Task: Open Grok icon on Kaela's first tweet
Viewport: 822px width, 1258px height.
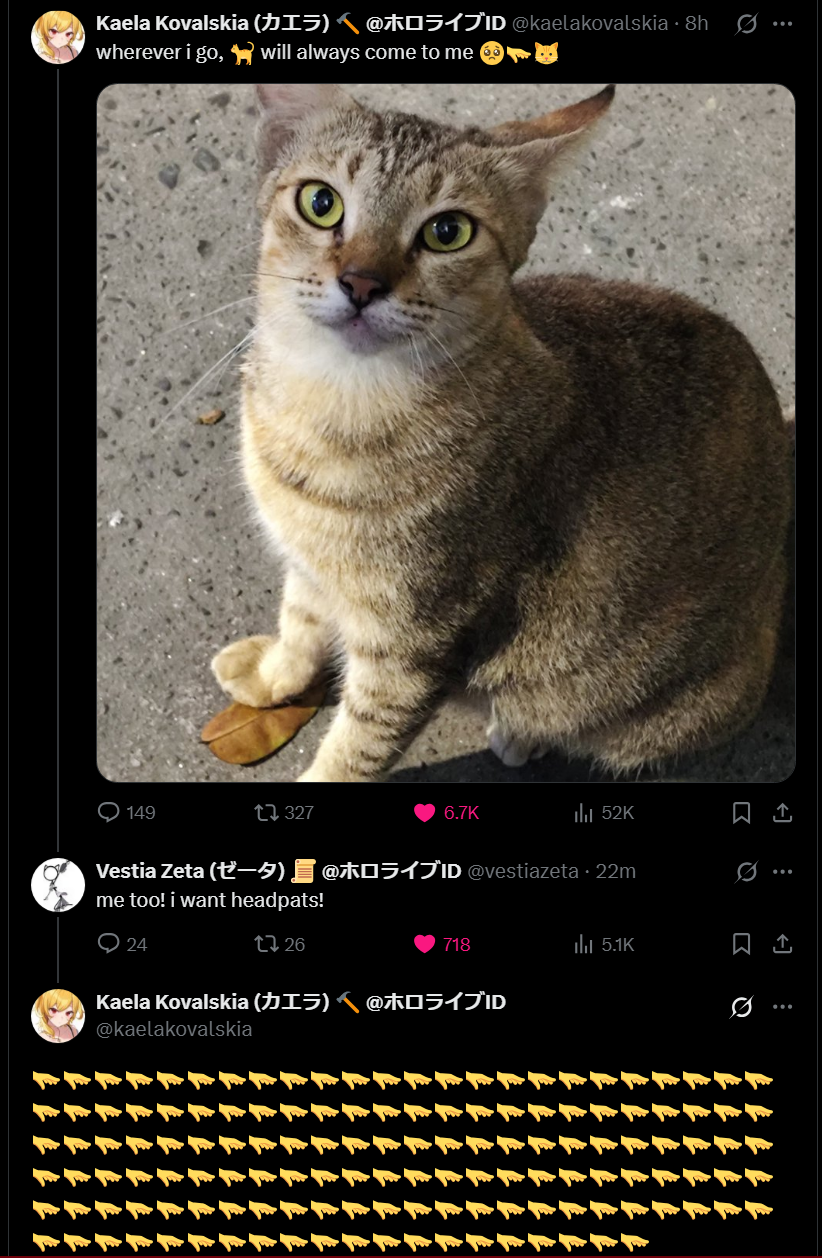Action: point(746,24)
